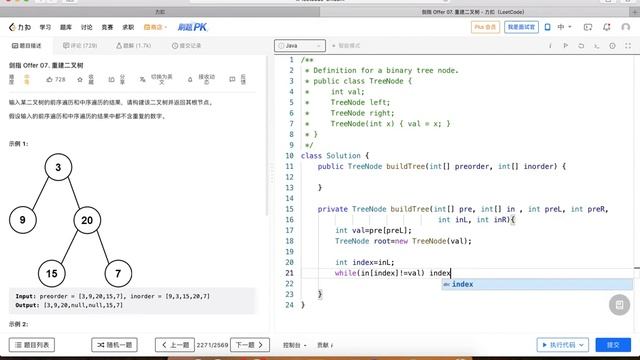Open the 题目列表 problem list
Screen dimensions: 640x360
[x=32, y=345]
